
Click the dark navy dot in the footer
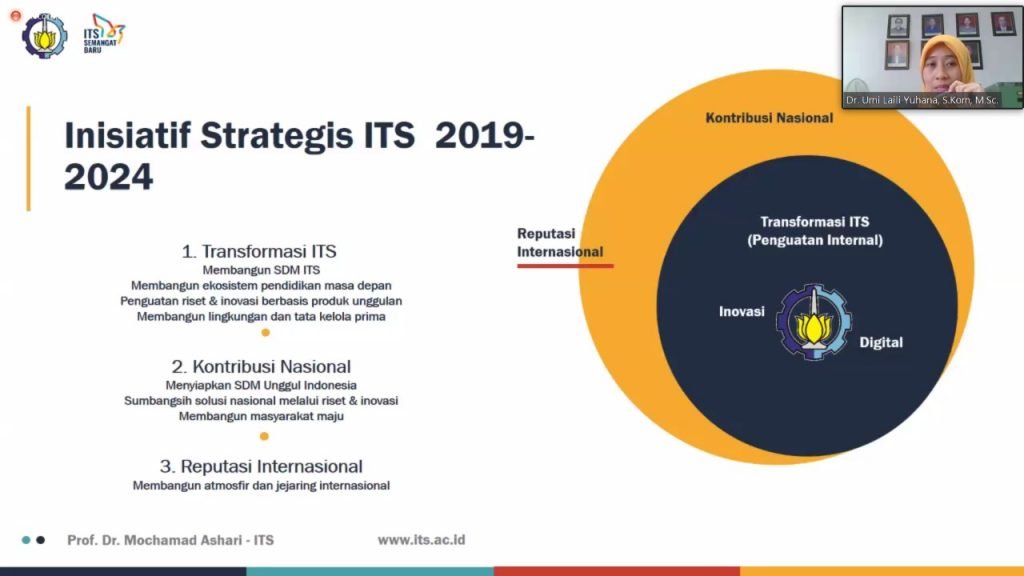pyautogui.click(x=41, y=540)
